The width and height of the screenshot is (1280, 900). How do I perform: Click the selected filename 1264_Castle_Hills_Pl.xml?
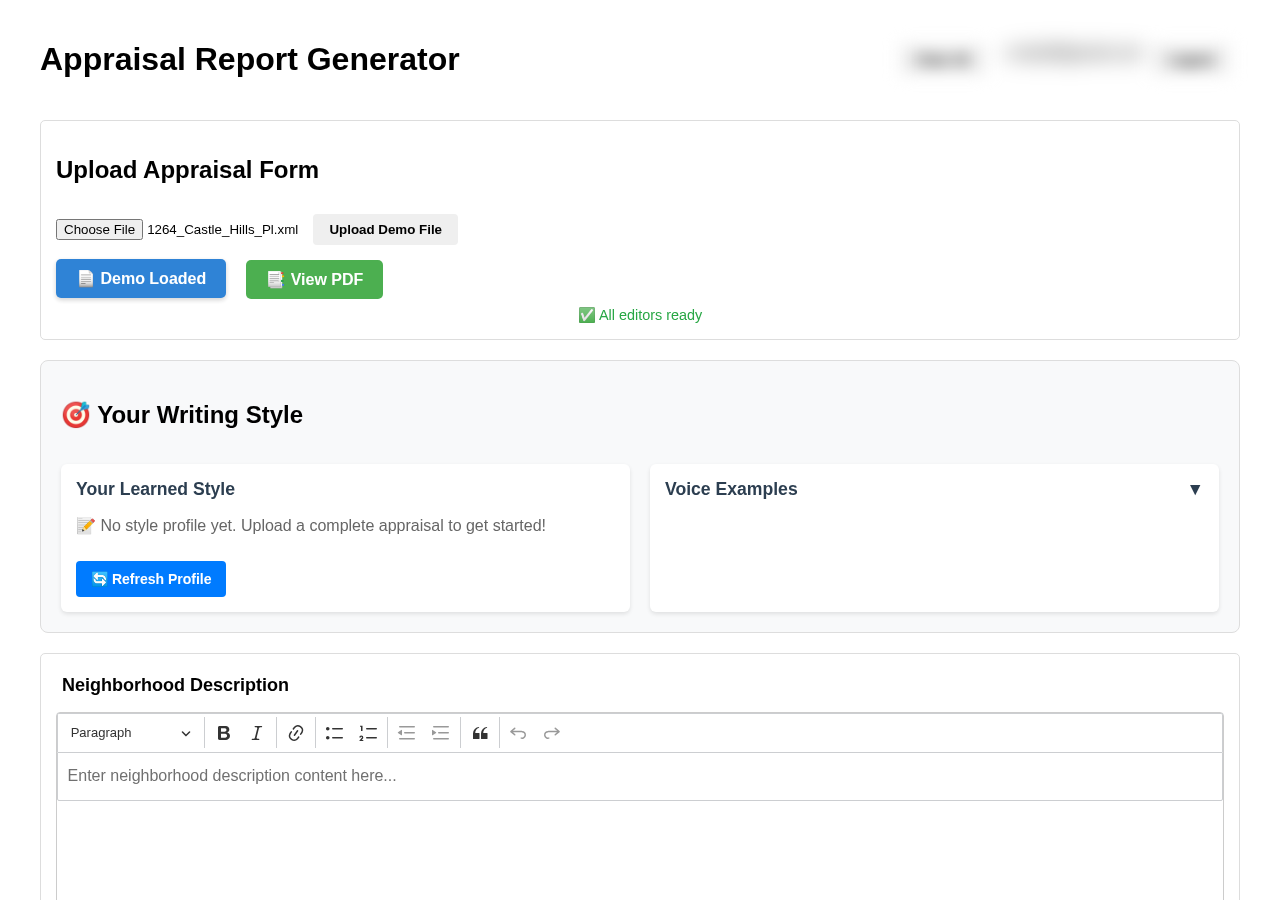[x=223, y=230]
